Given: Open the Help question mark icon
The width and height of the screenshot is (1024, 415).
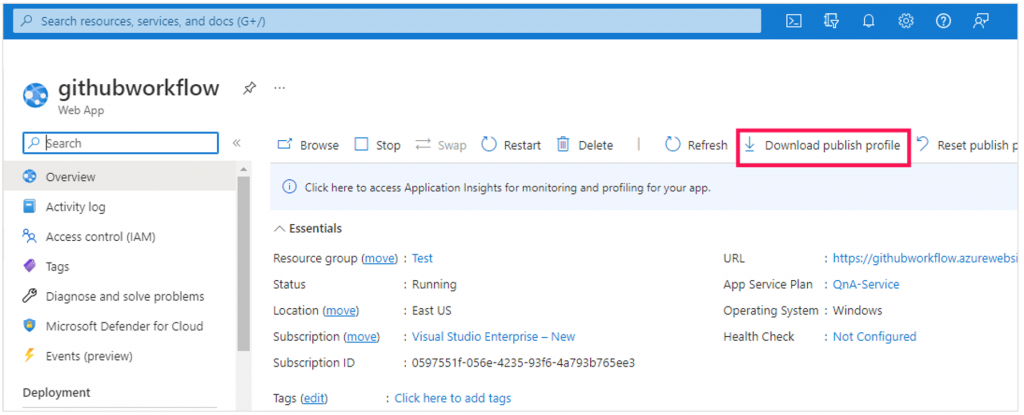Looking at the screenshot, I should pos(943,21).
